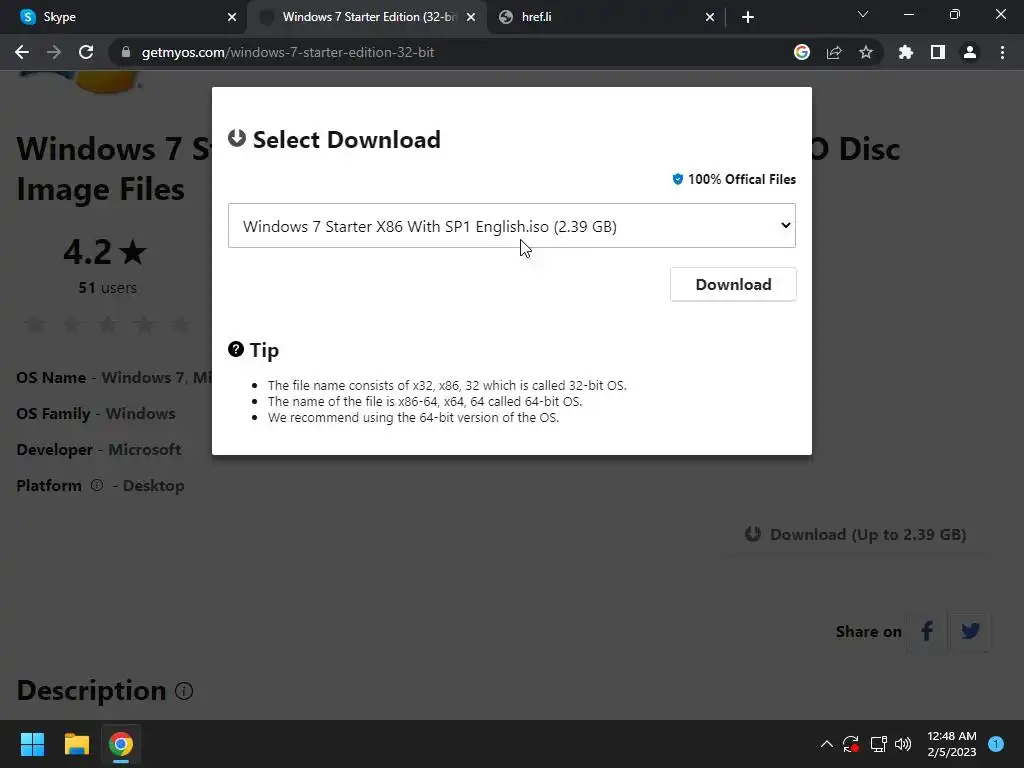Viewport: 1024px width, 768px height.
Task: Open the Extensions puzzle icon
Action: click(x=906, y=52)
